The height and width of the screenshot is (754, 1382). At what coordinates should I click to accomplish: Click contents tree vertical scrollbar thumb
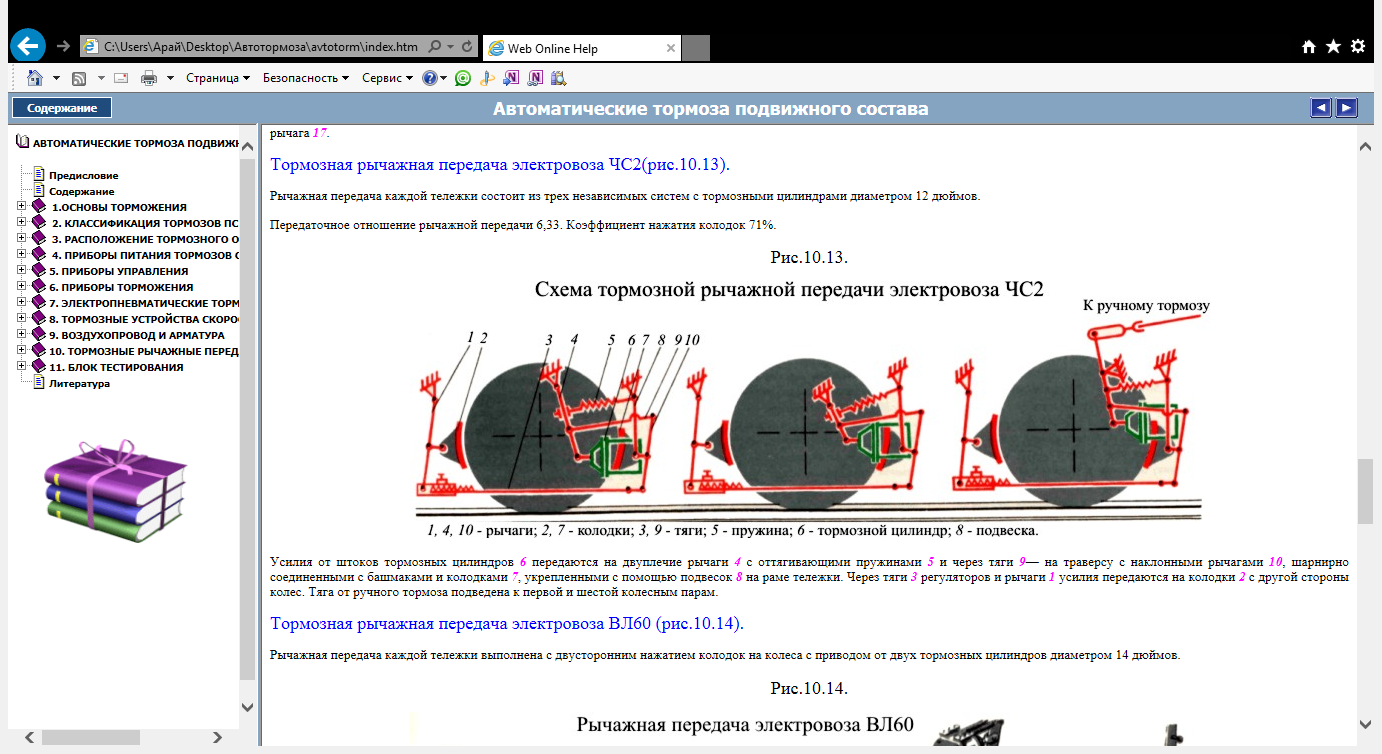click(248, 420)
